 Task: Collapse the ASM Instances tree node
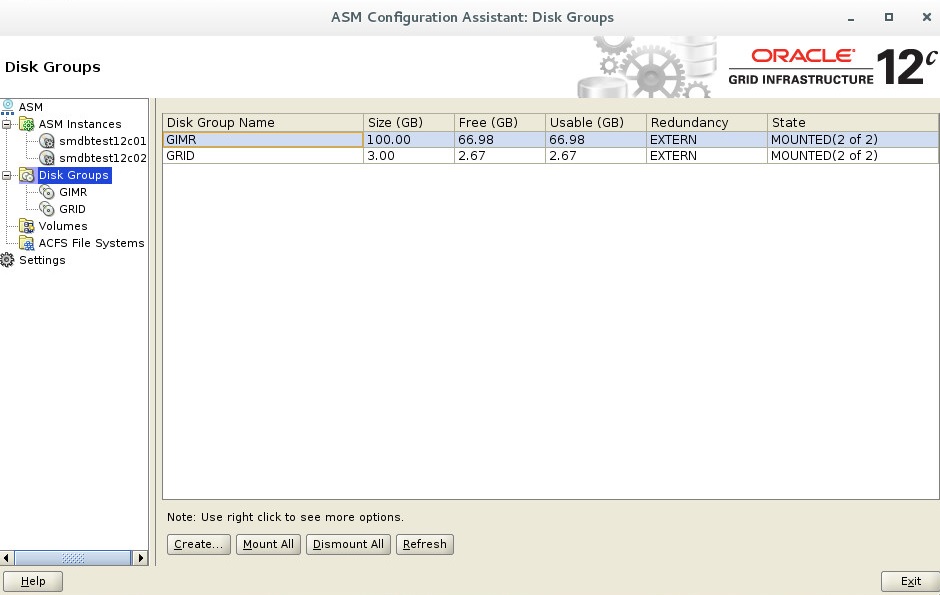coord(7,125)
